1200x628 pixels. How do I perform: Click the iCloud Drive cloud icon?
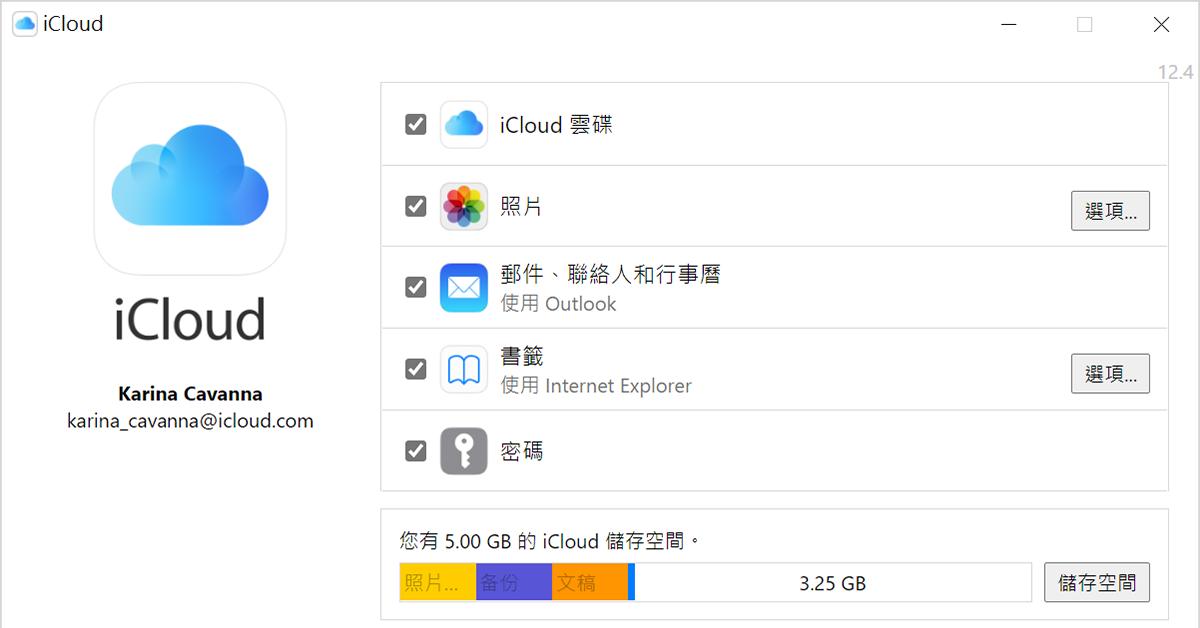click(464, 125)
